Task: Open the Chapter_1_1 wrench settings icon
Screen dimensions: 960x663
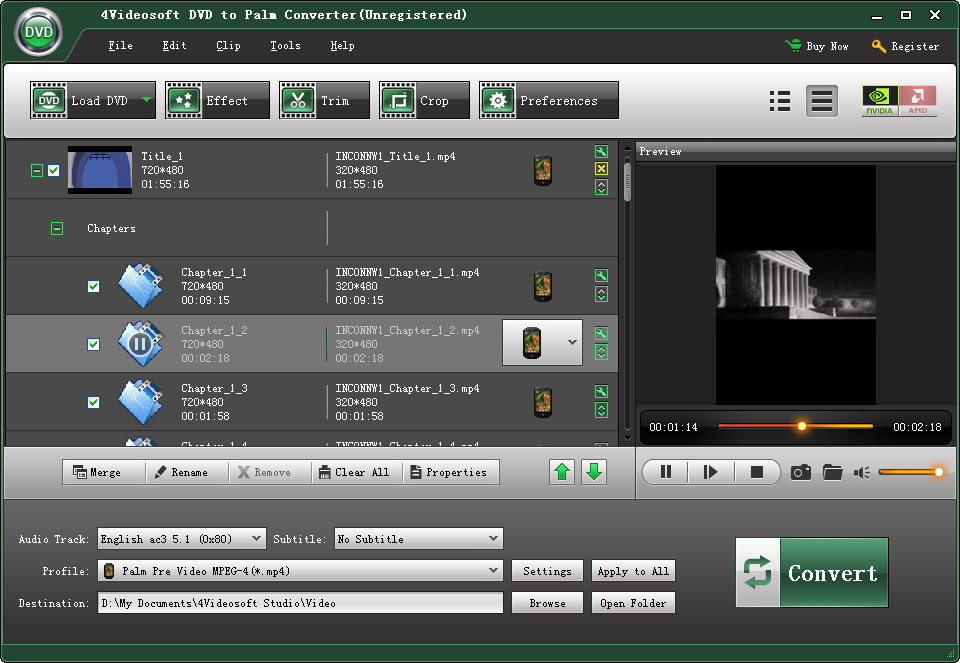Action: click(601, 275)
